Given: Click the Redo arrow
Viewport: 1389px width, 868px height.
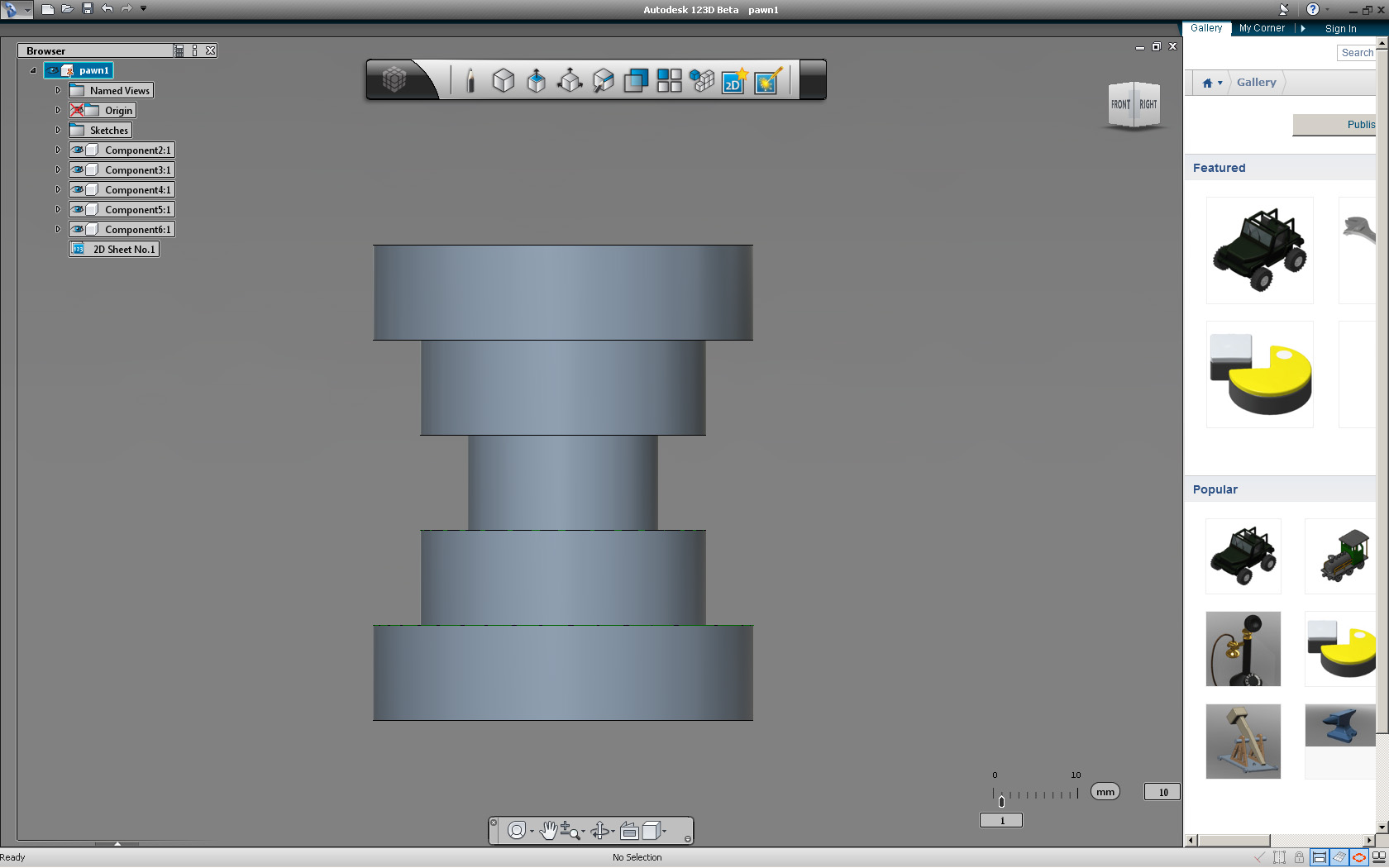Looking at the screenshot, I should pos(126,9).
